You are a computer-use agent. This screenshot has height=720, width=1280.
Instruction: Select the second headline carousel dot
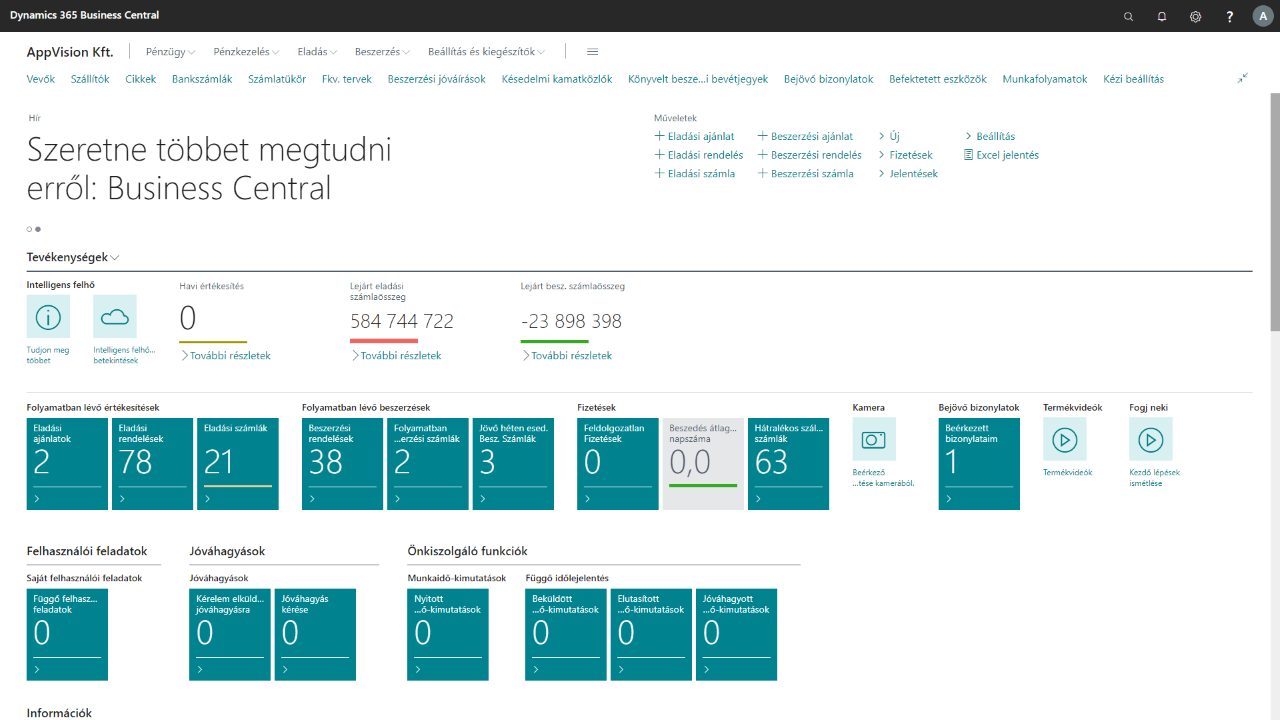coord(38,229)
